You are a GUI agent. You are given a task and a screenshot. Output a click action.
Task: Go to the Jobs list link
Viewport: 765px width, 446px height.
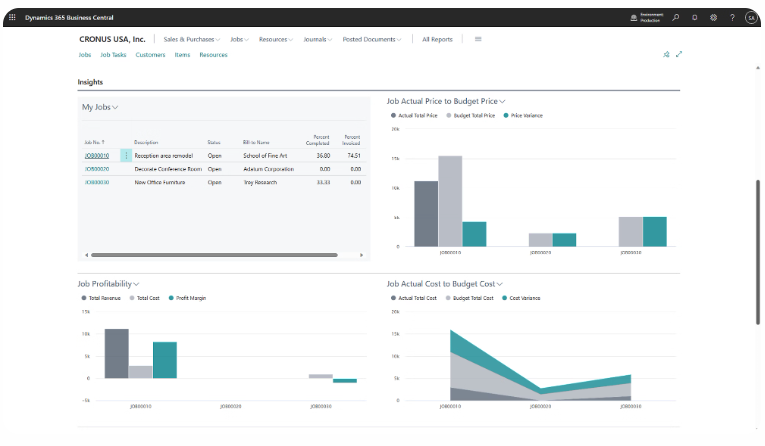(85, 55)
